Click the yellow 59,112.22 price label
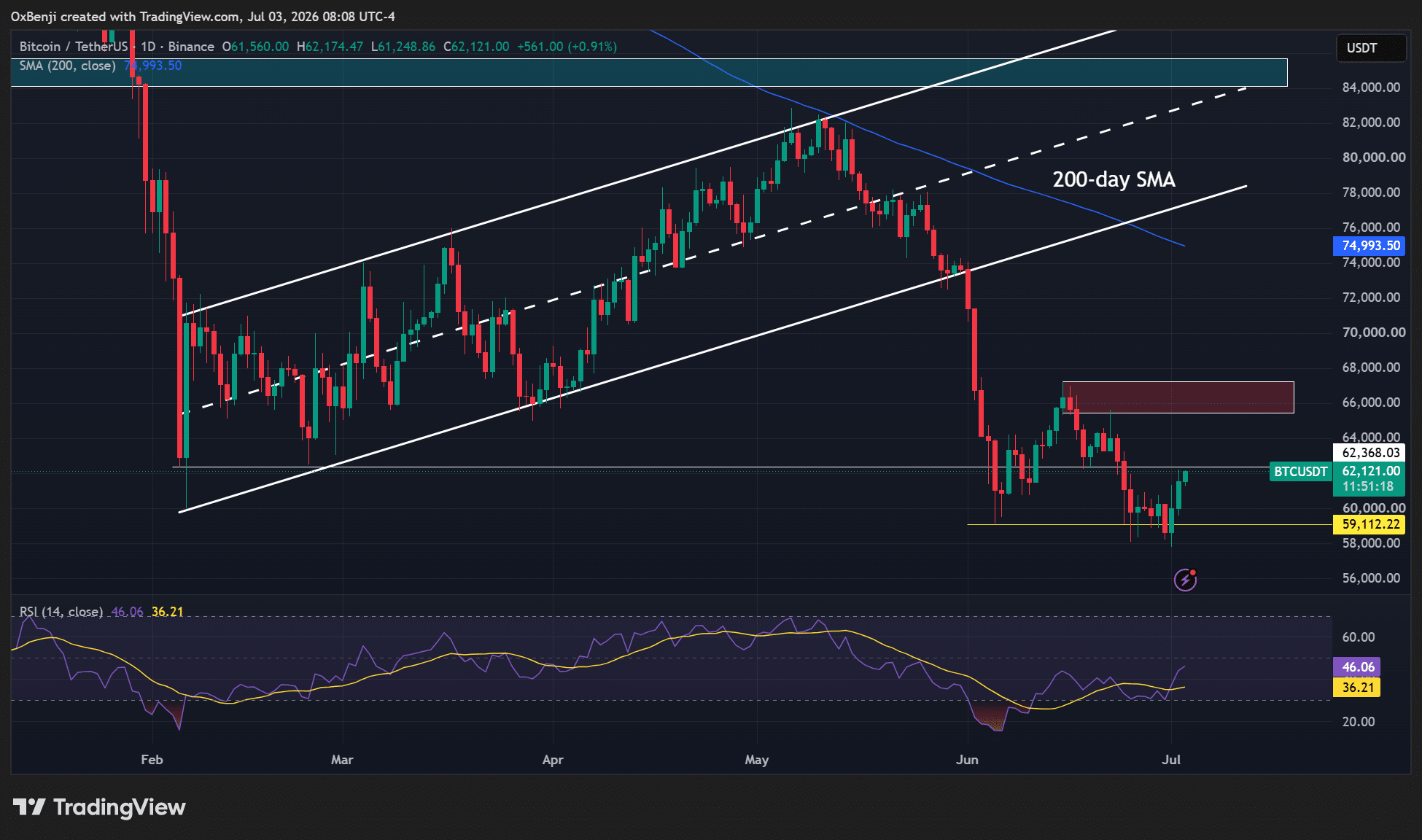The width and height of the screenshot is (1422, 840). pos(1369,524)
